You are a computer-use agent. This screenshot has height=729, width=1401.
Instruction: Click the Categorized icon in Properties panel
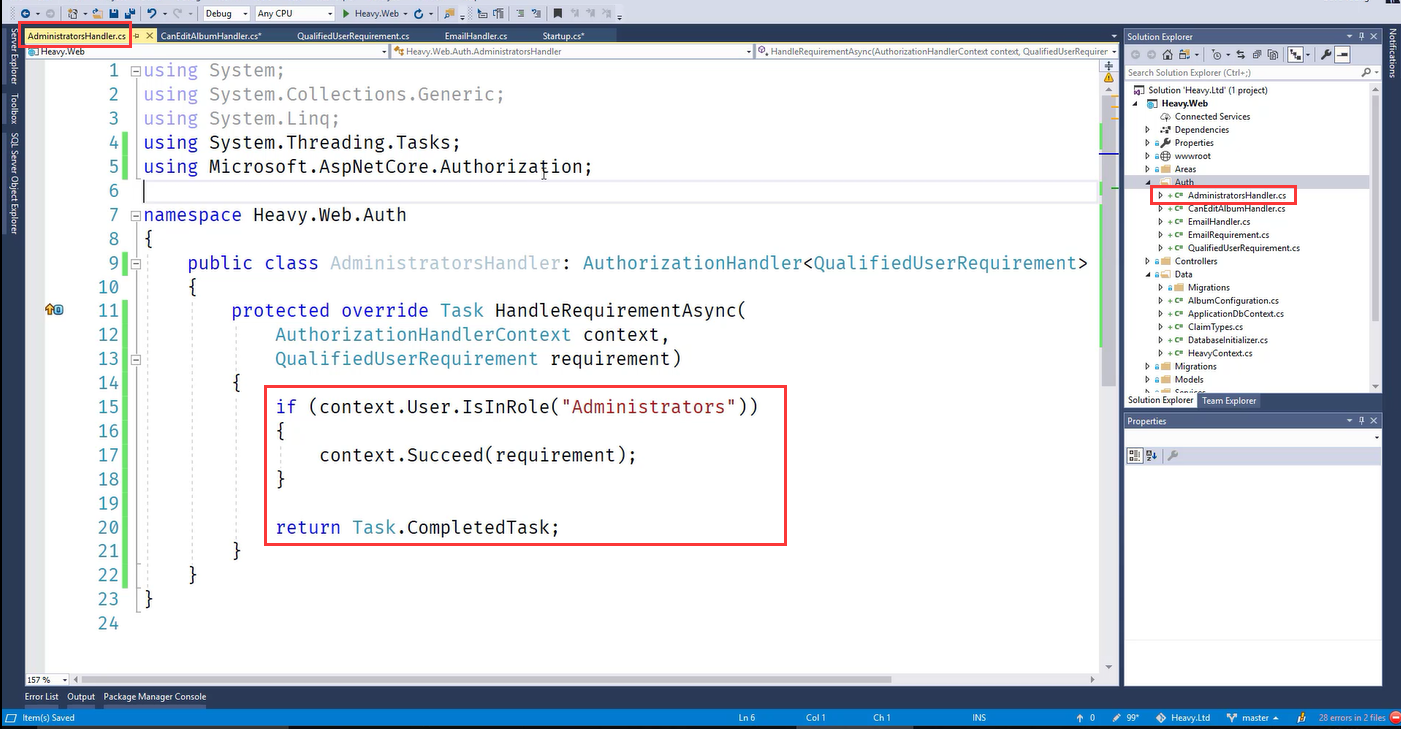click(1135, 455)
